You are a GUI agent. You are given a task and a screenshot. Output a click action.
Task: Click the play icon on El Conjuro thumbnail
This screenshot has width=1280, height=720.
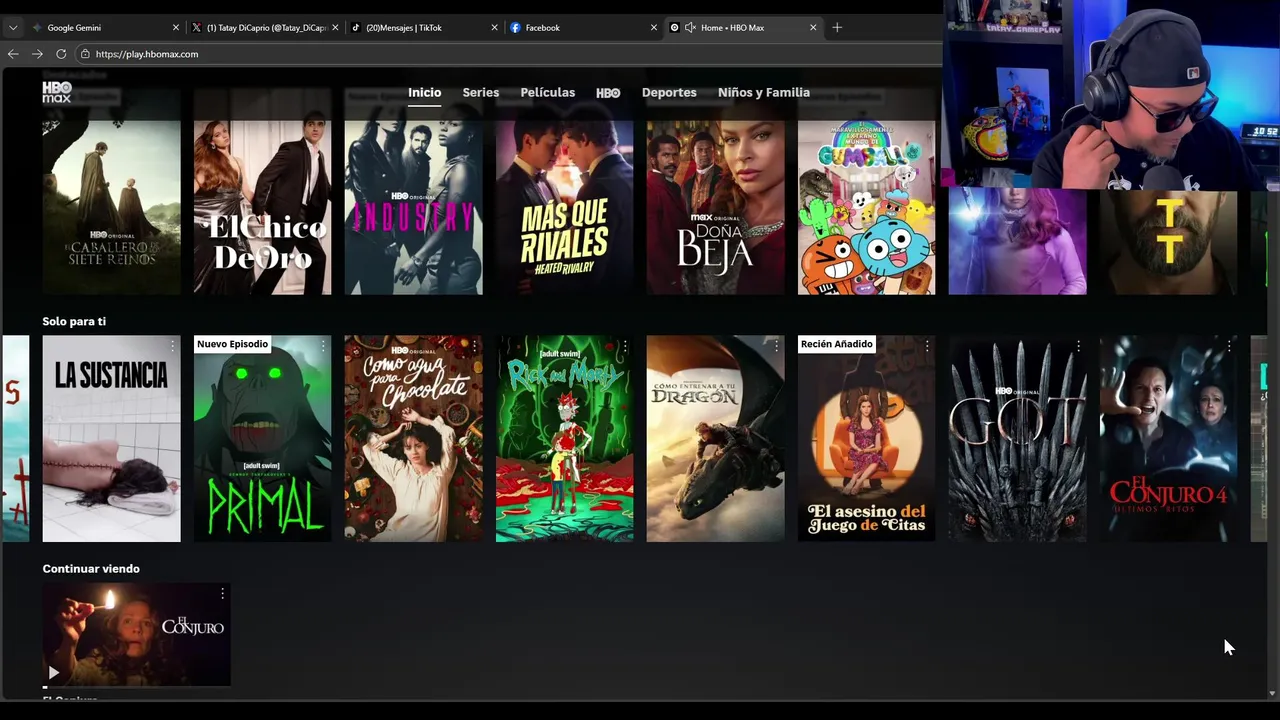53,673
